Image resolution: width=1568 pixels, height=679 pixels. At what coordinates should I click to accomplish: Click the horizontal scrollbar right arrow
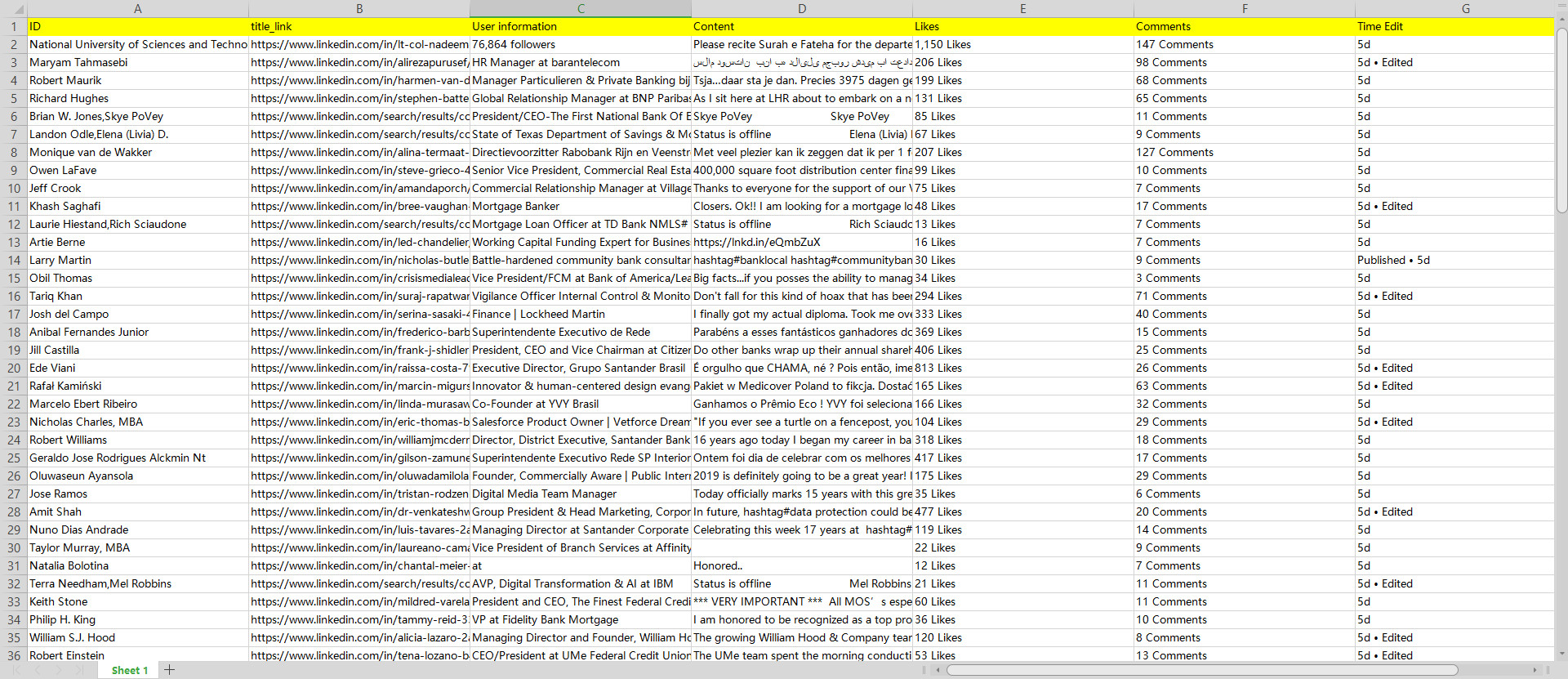pos(1535,670)
